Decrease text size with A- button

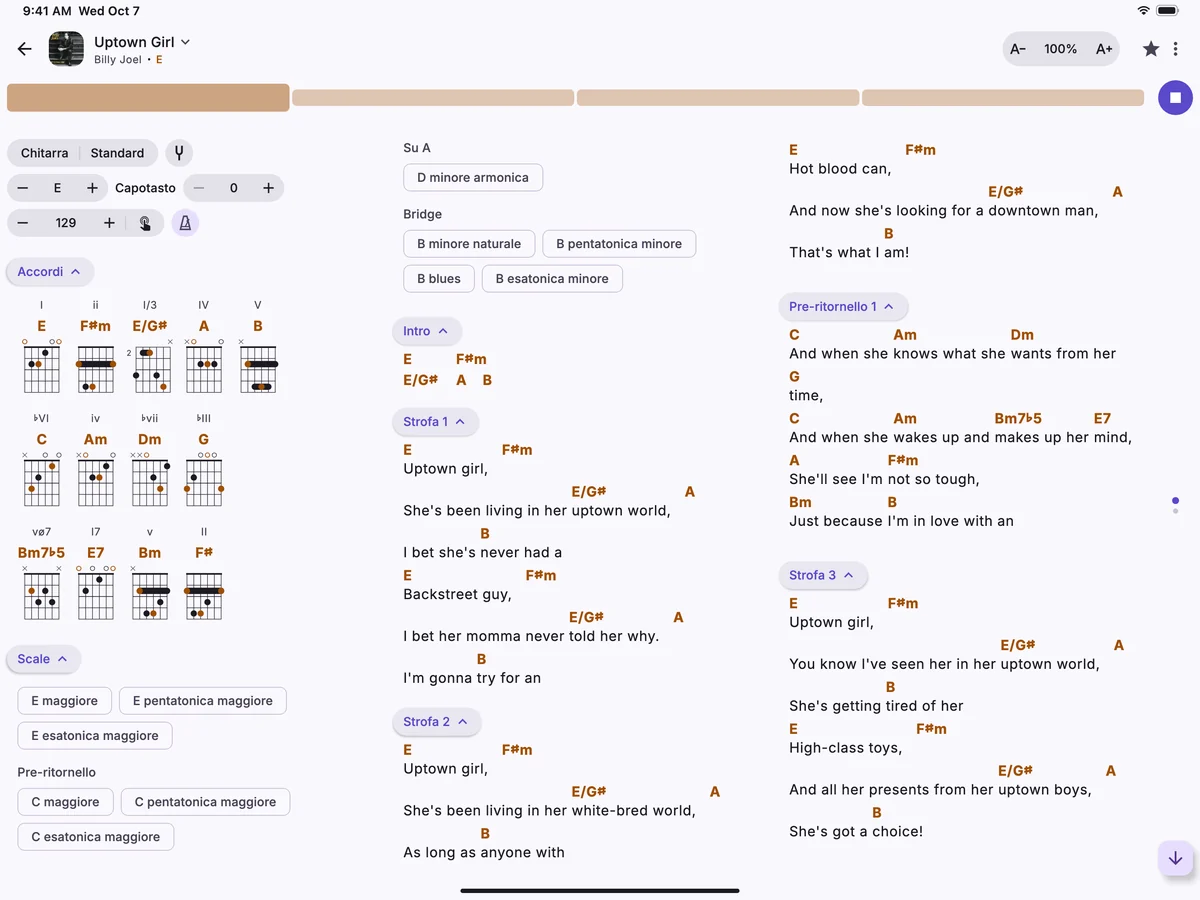(x=1018, y=49)
